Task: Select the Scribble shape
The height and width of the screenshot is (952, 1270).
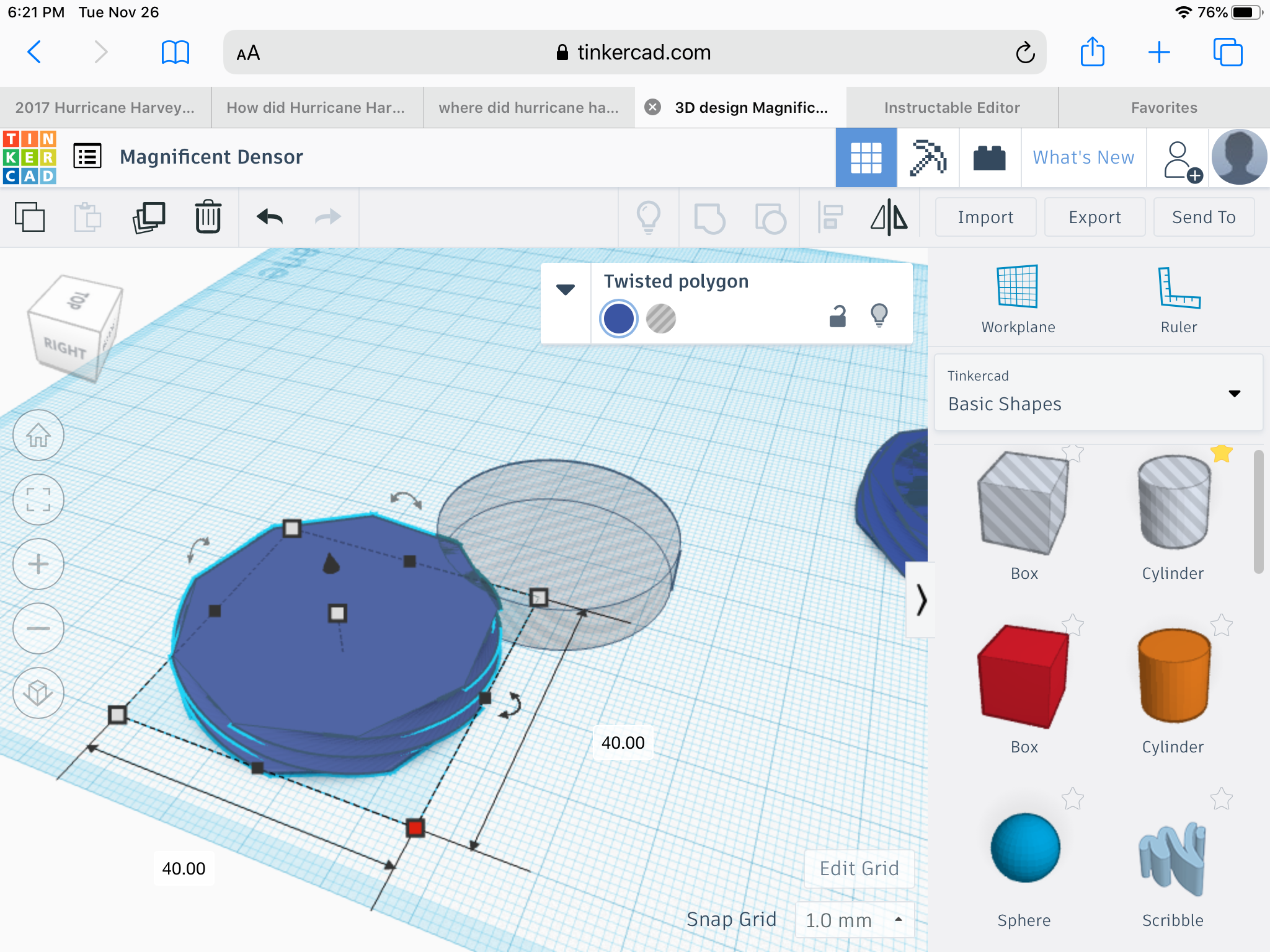Action: 1173,858
